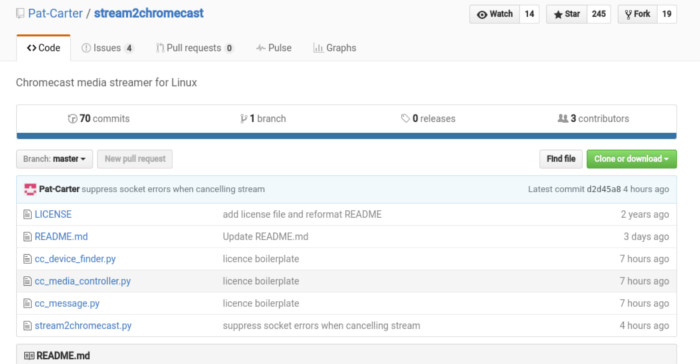
Task: Click the repository book icon beside Pat-Carter
Action: point(20,13)
